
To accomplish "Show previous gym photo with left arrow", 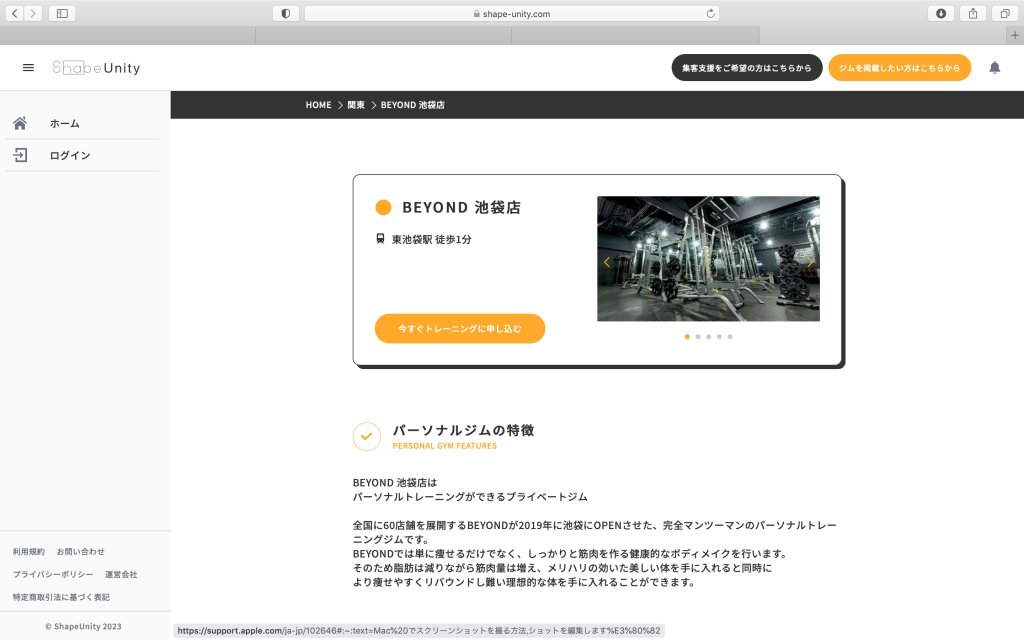I will tap(607, 262).
